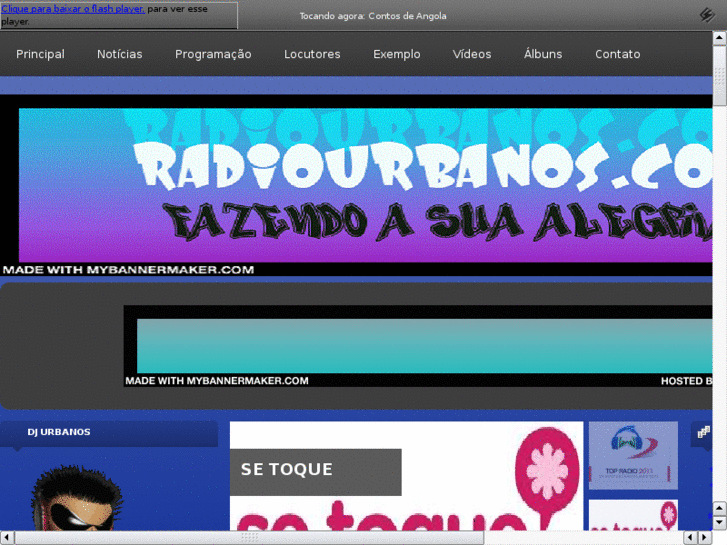The image size is (727, 545).
Task: Click the horizontal scrollbar right arrow at far right
Action: (x=705, y=538)
